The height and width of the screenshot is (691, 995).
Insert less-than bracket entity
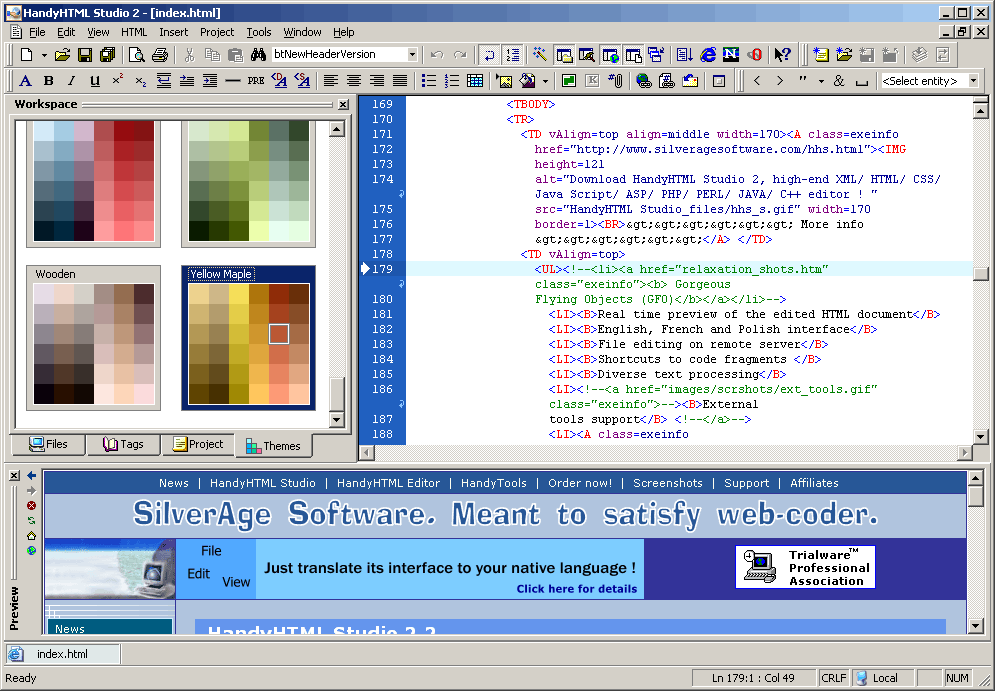[x=756, y=81]
